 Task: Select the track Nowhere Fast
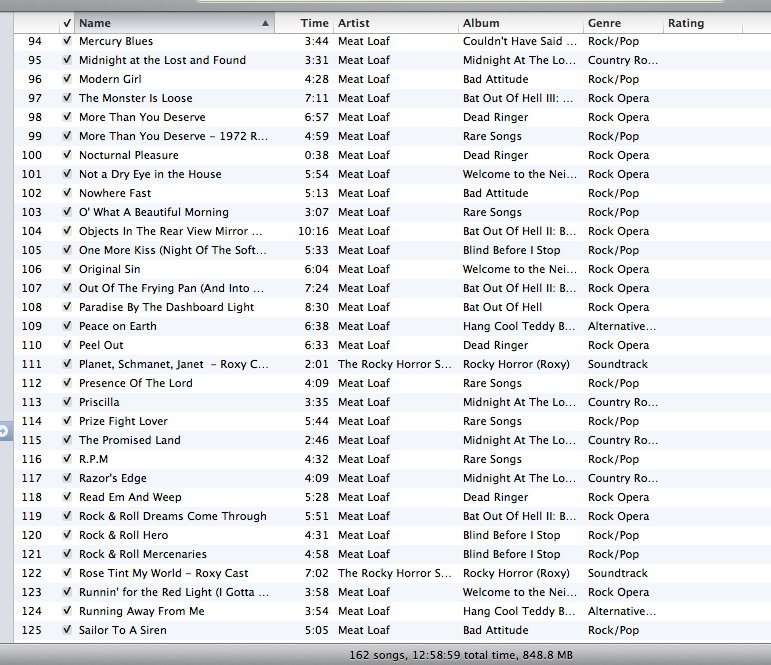click(x=115, y=194)
